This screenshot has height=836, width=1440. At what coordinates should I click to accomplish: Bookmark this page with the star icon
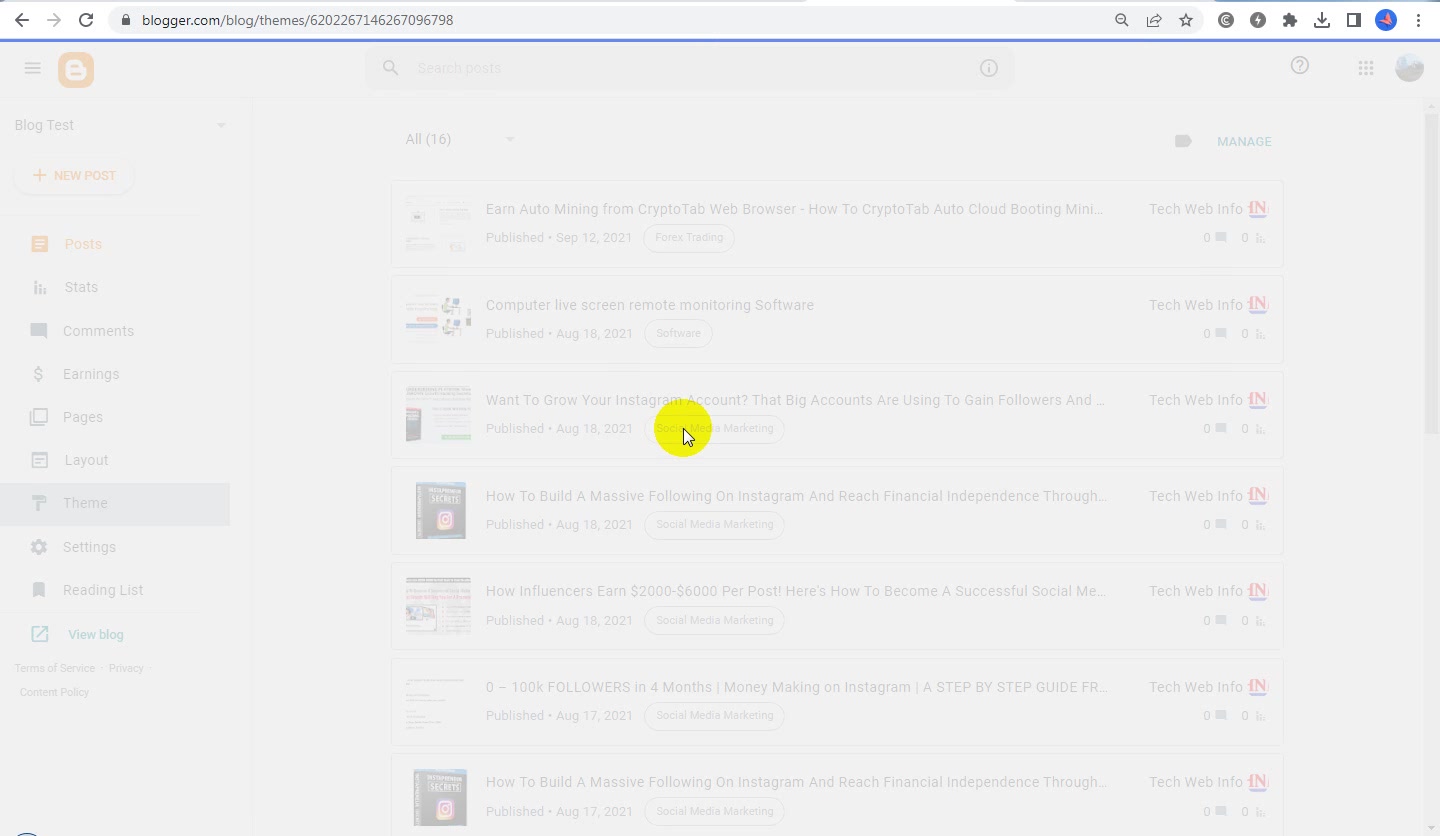coord(1186,20)
